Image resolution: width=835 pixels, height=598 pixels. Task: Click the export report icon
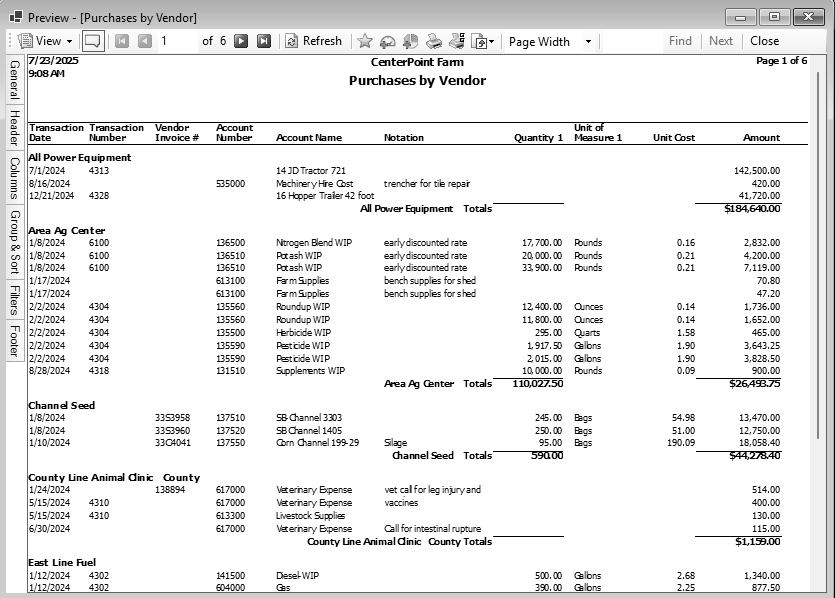click(478, 41)
